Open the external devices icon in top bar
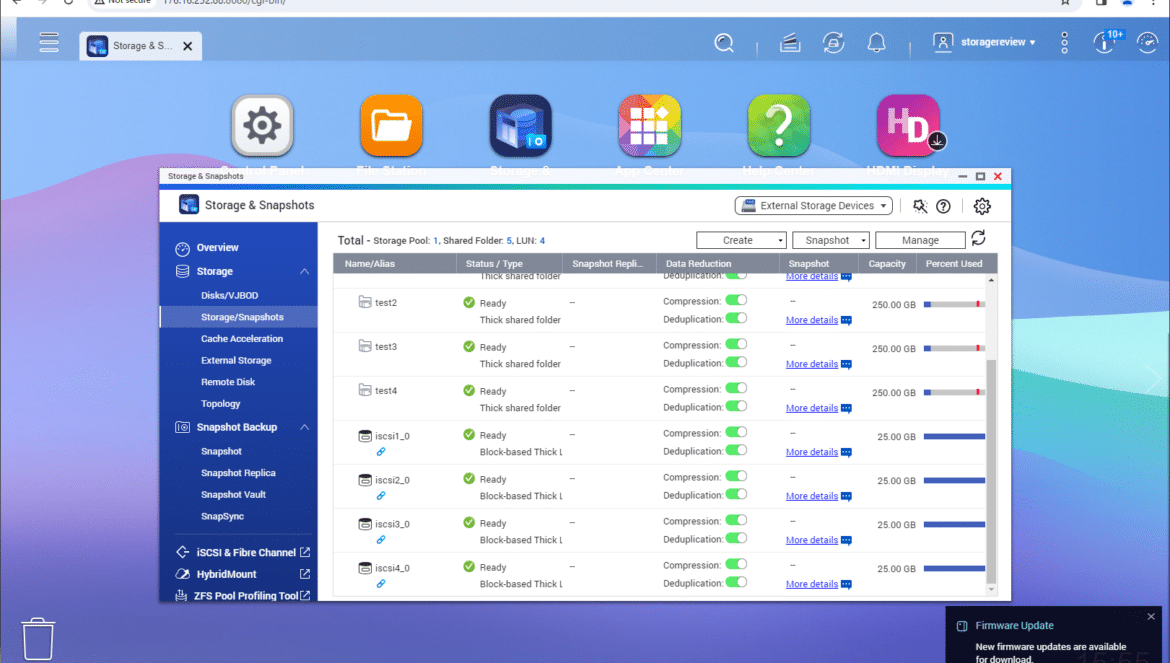The width and height of the screenshot is (1170, 663). click(x=833, y=43)
